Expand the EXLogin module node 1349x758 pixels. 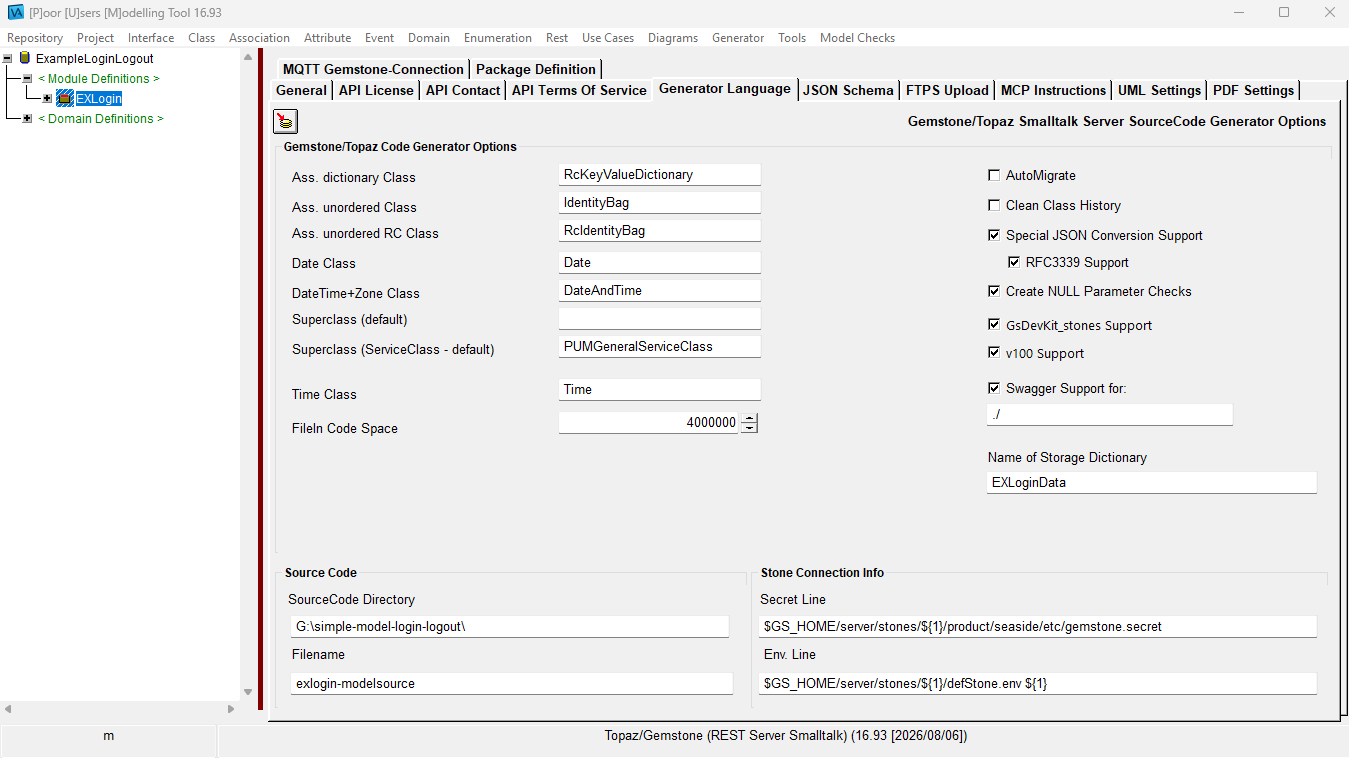coord(47,98)
